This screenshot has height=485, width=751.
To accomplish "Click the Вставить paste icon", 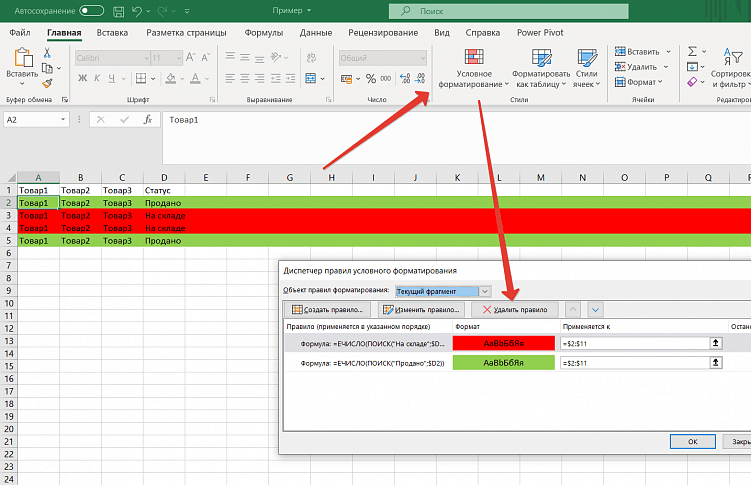I will tap(22, 64).
